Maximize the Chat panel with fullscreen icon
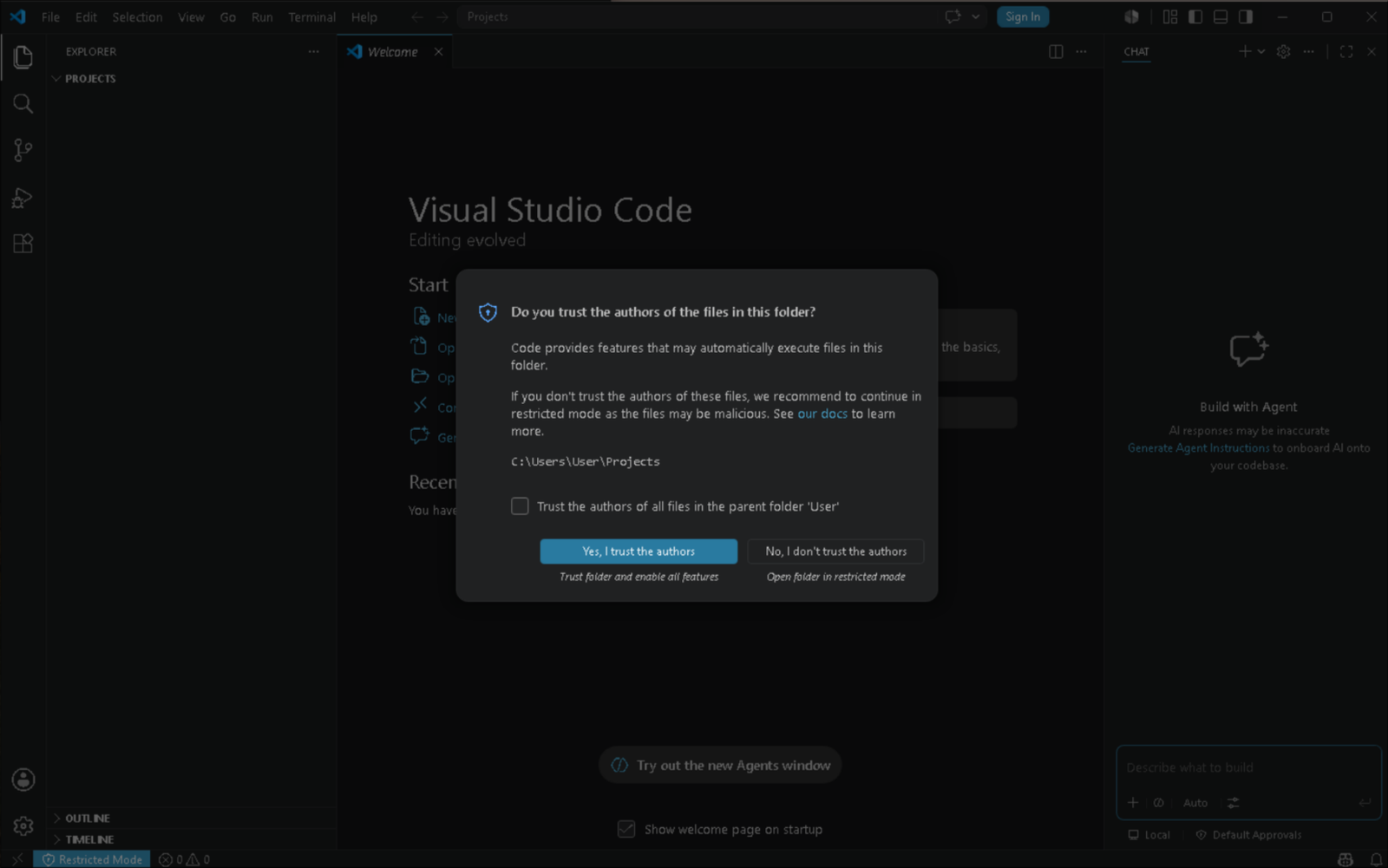 [x=1346, y=52]
